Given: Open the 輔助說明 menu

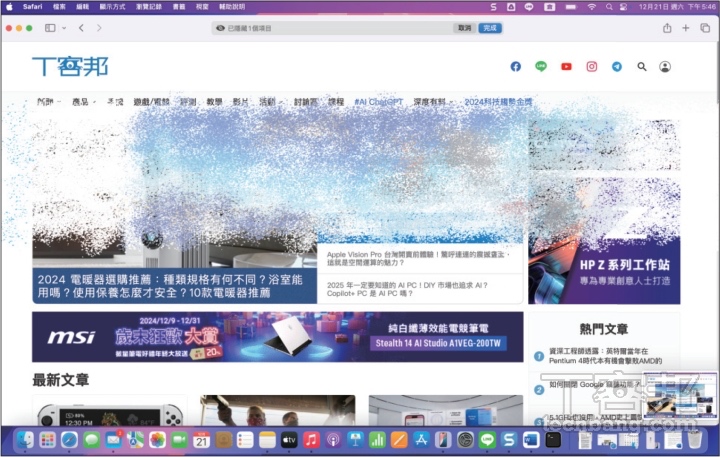Looking at the screenshot, I should (x=232, y=7).
